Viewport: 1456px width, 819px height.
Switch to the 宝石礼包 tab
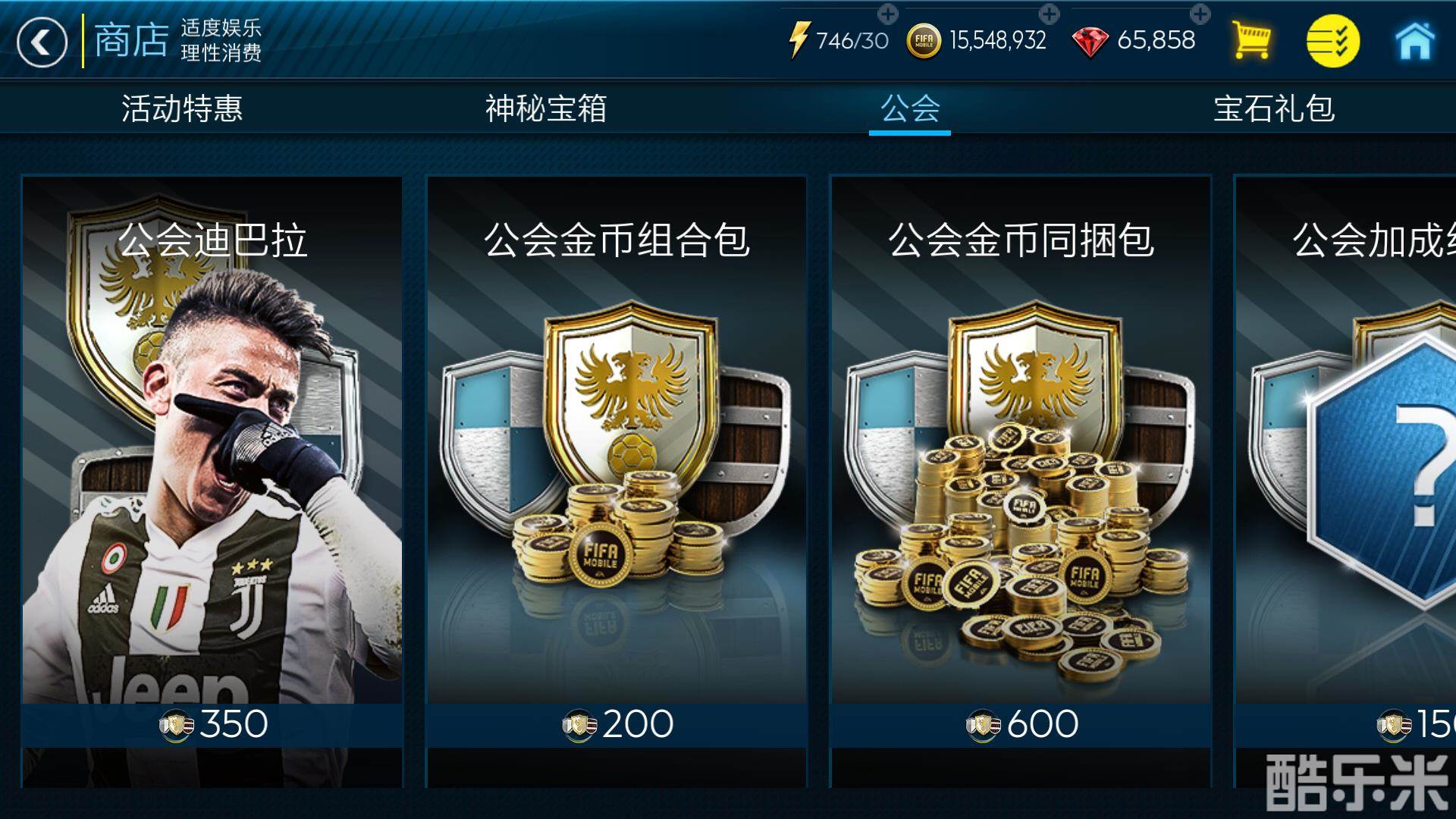coord(1274,108)
